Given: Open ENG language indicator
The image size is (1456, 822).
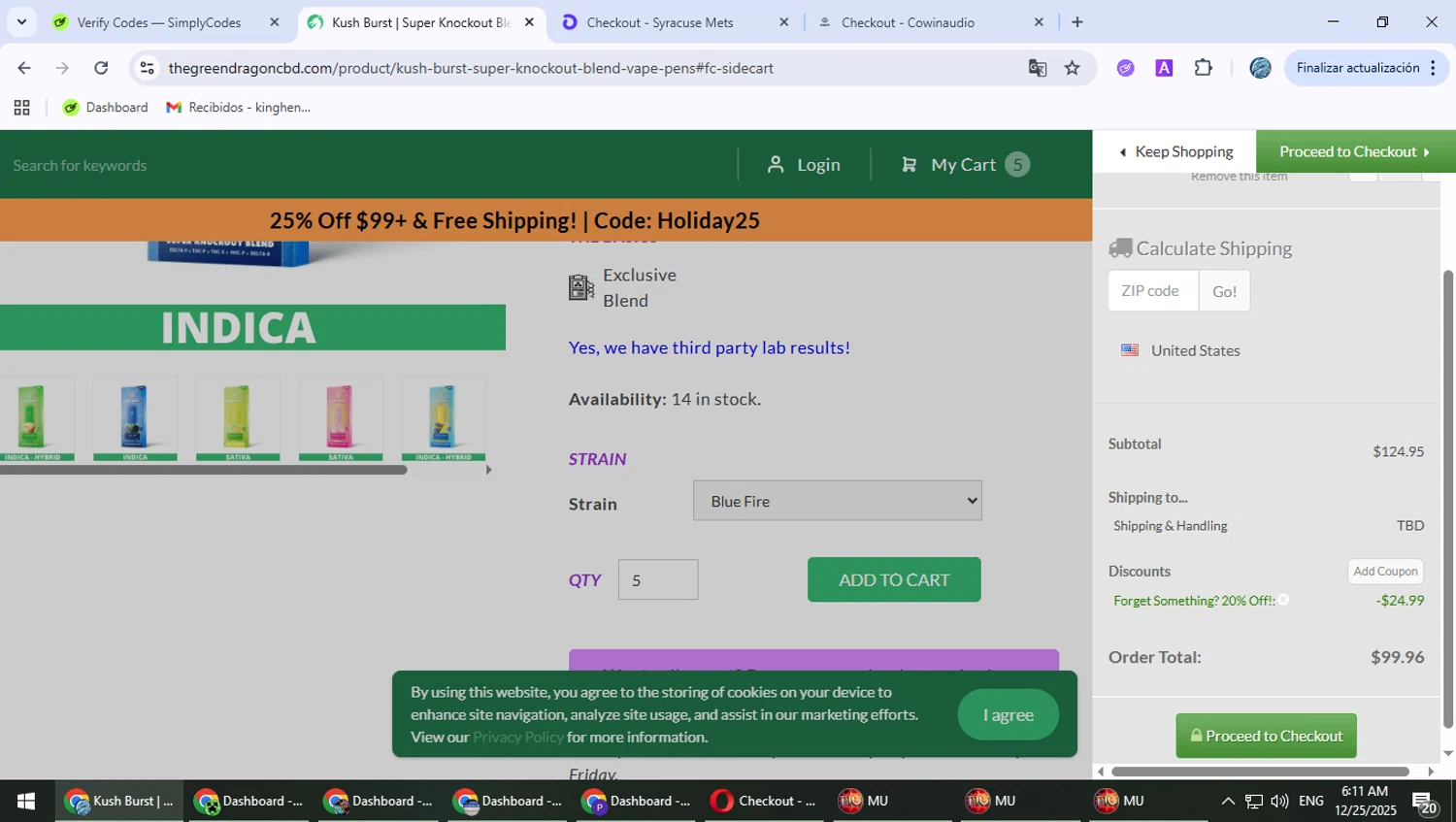Looking at the screenshot, I should point(1311,802).
